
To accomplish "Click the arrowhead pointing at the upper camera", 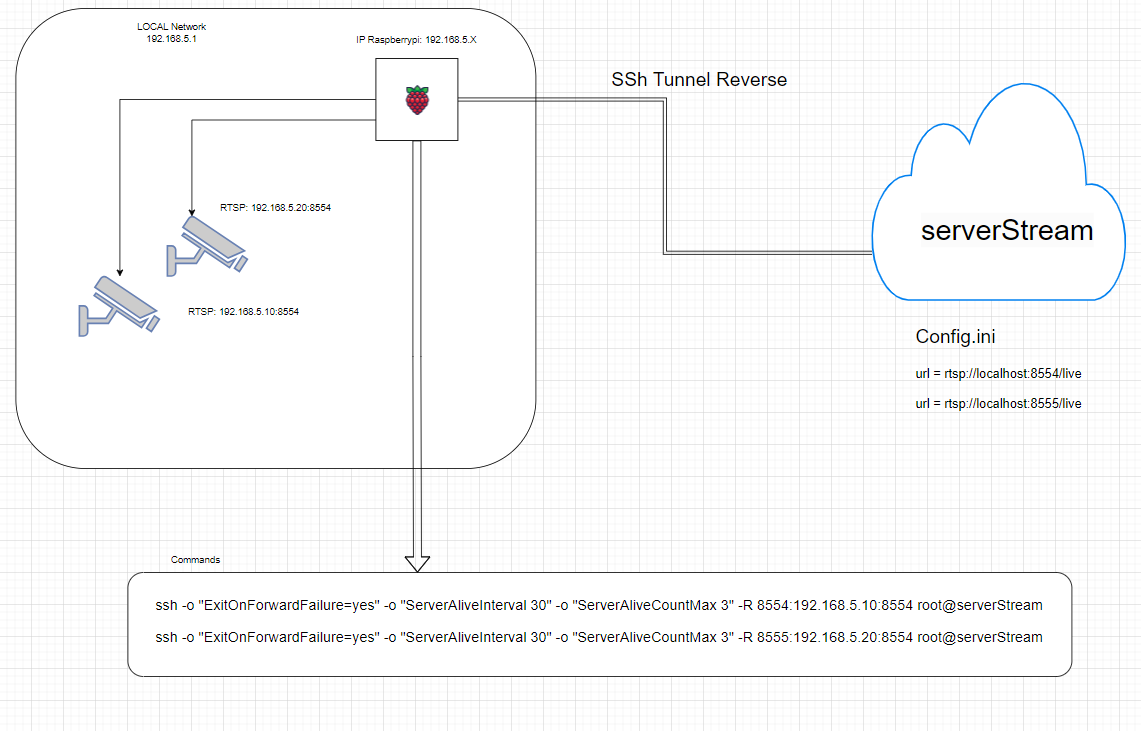I will coord(191,211).
